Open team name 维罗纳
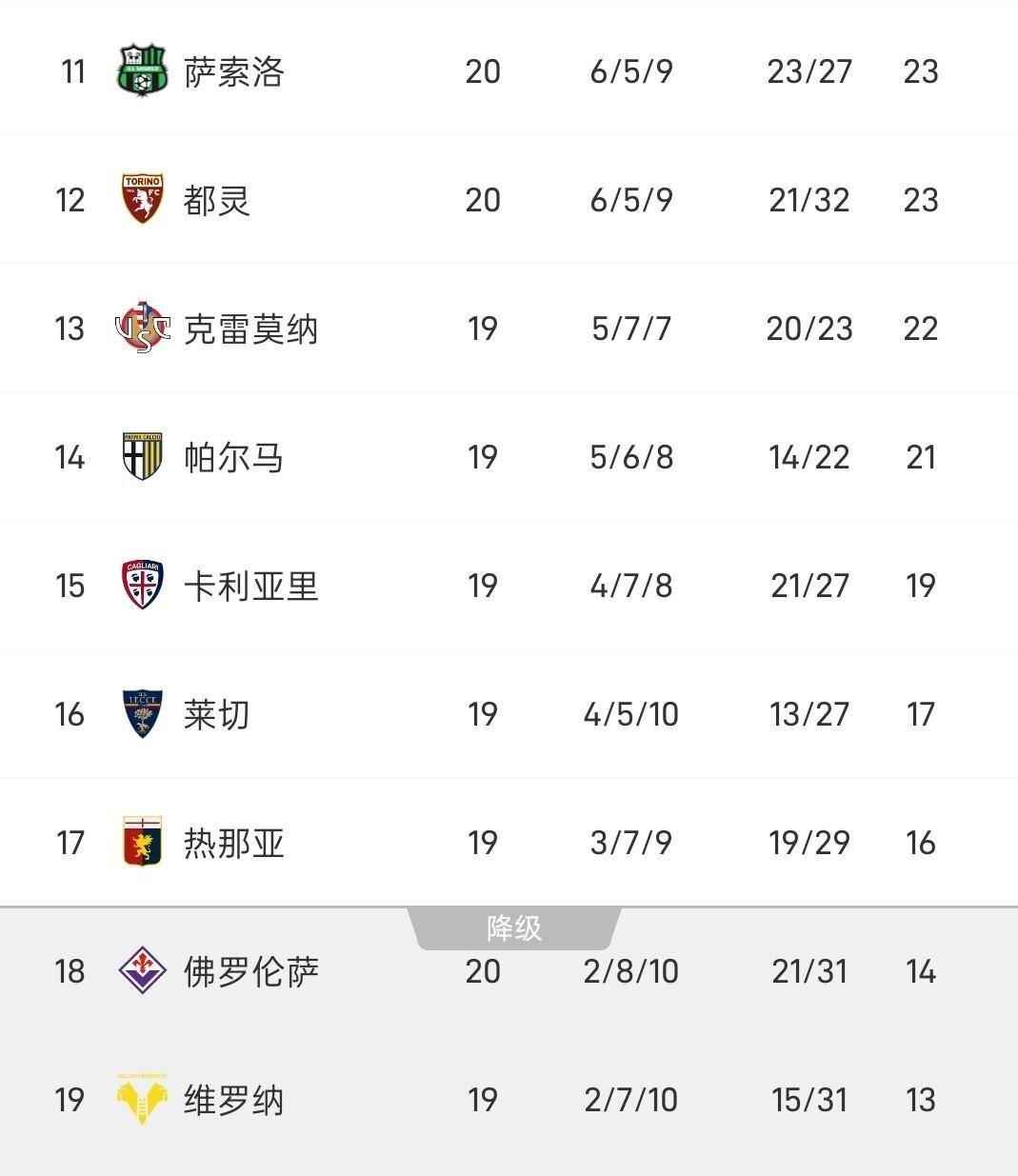 pos(233,1100)
